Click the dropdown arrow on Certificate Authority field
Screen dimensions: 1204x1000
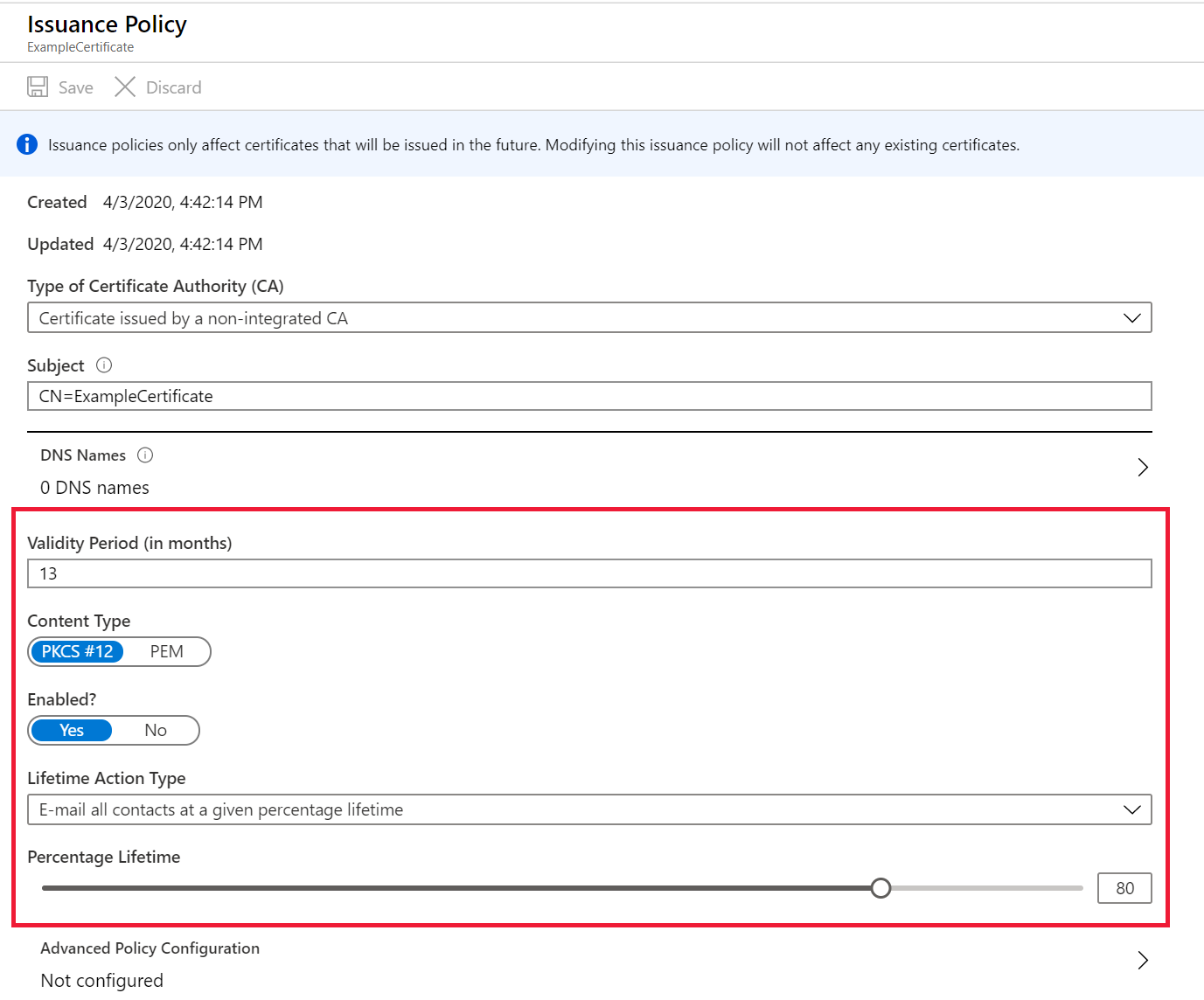[1133, 317]
